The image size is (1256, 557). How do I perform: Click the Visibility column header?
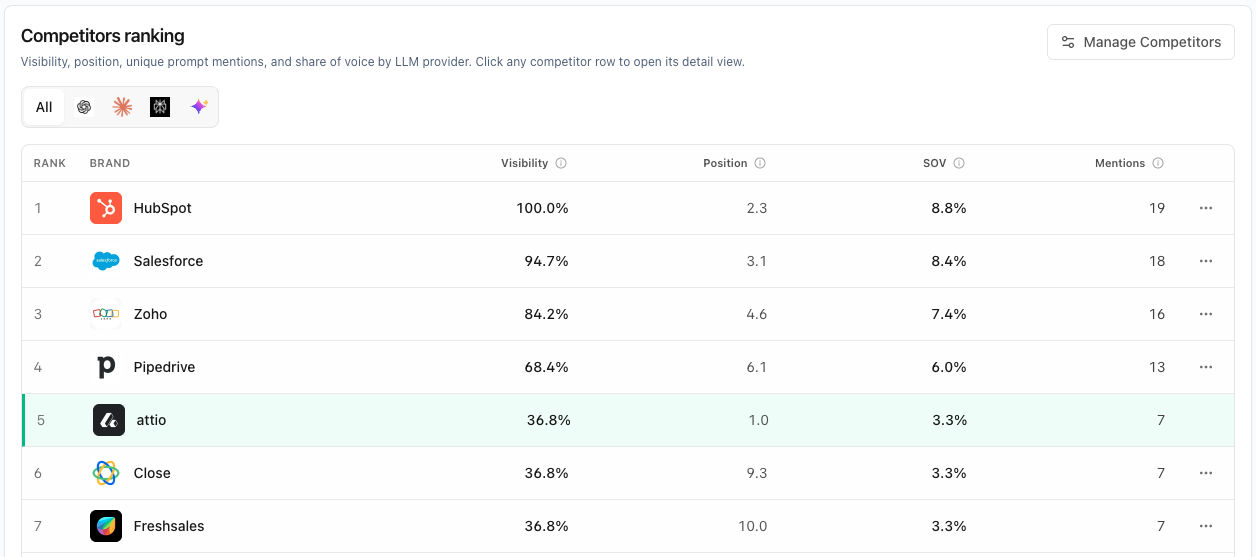525,163
